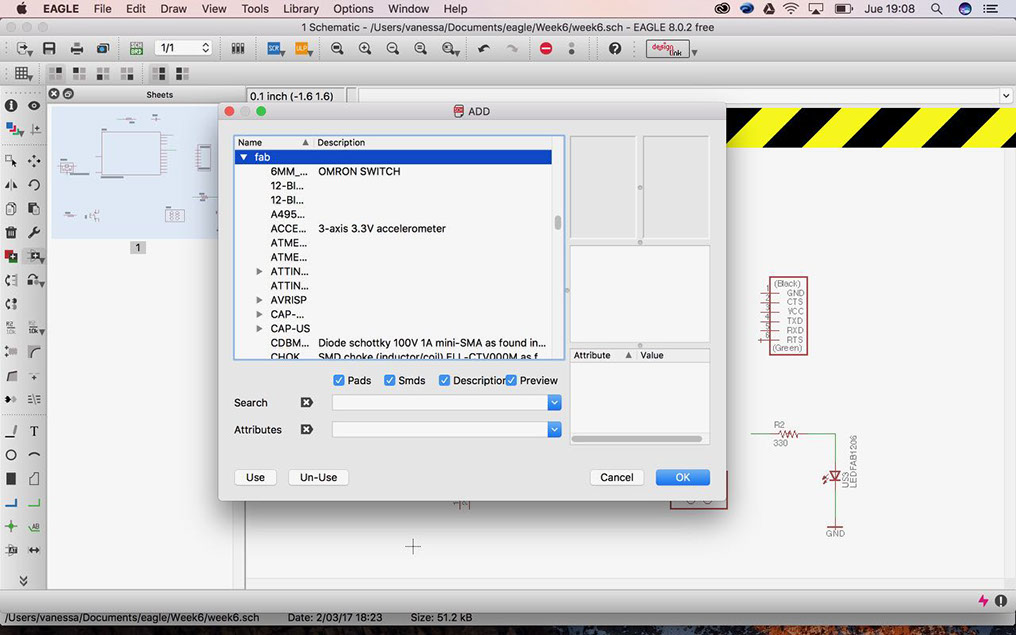This screenshot has height=635, width=1016.
Task: Click the zoom-to-fit magnifier icon
Action: [x=337, y=49]
